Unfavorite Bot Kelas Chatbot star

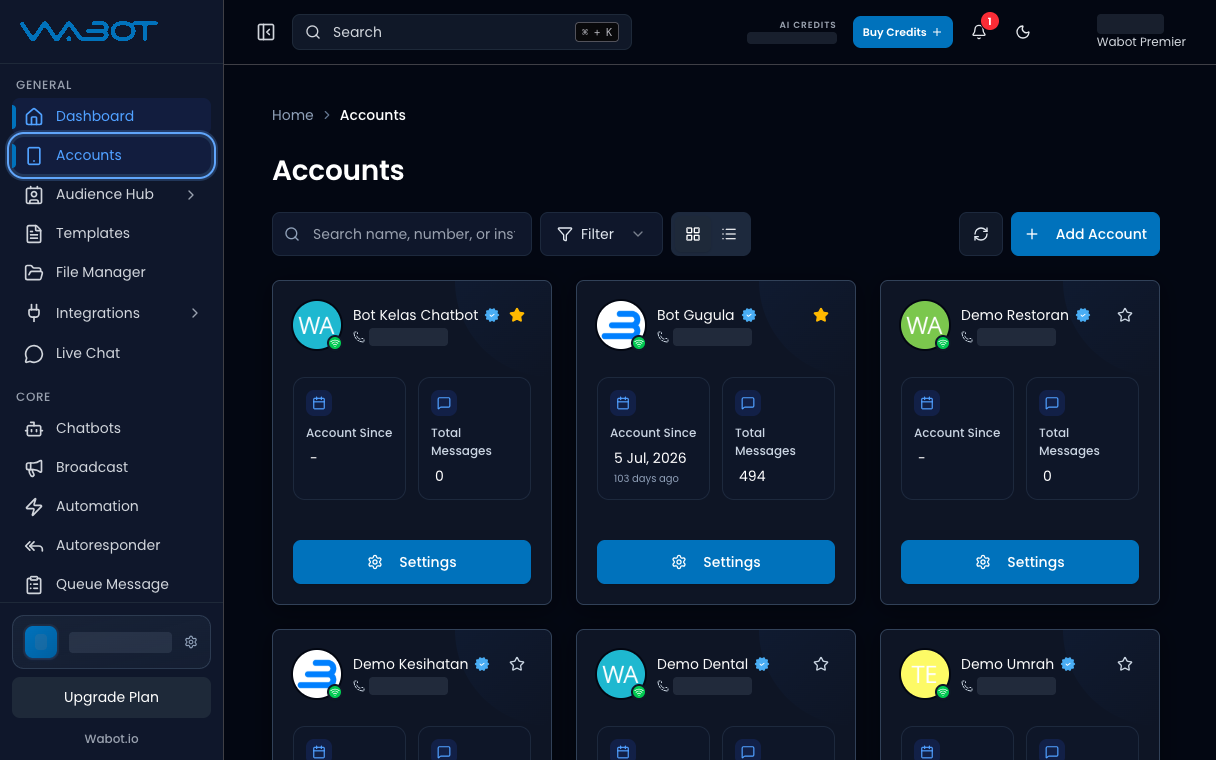[x=517, y=315]
